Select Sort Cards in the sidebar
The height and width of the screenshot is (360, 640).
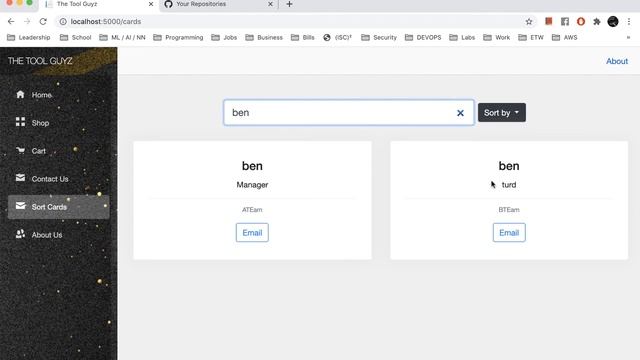click(59, 207)
